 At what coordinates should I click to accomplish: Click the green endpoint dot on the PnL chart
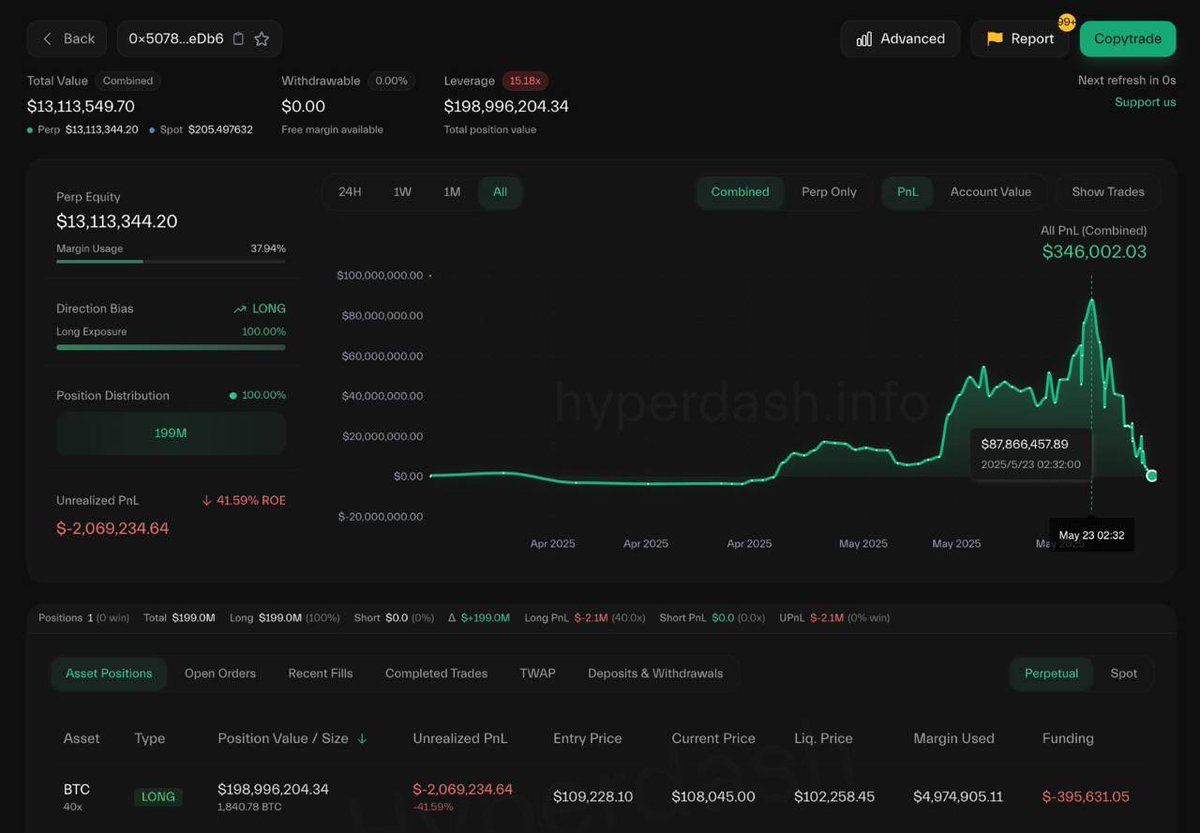1151,476
